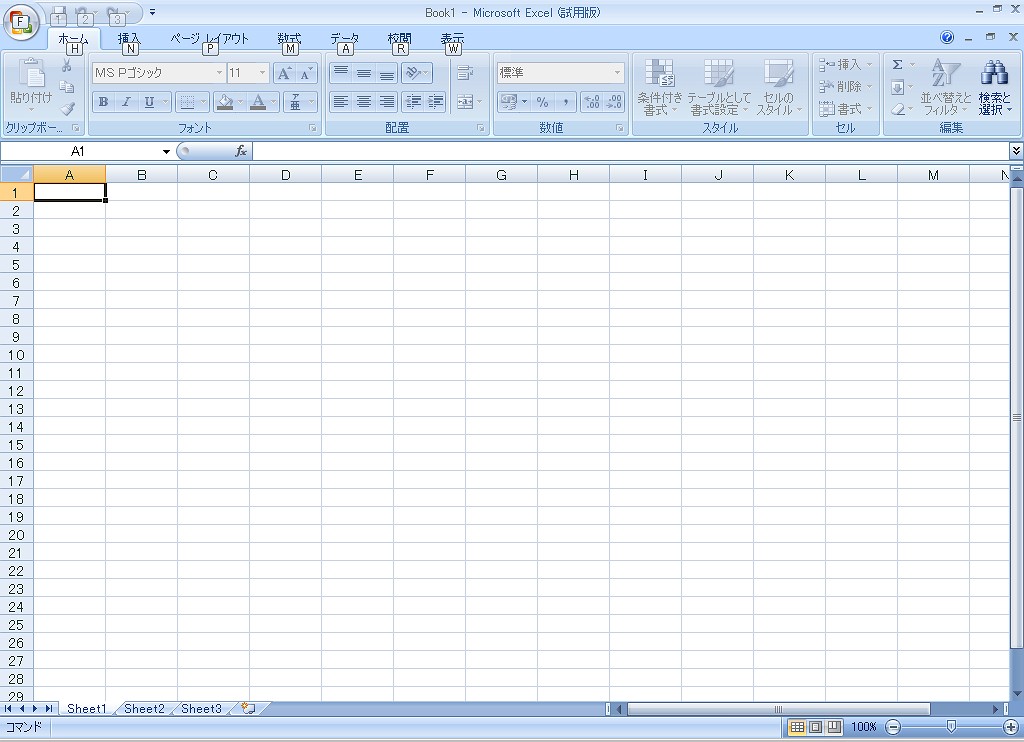Viewport: 1024px width, 742px height.
Task: Apply cell borders icon
Action: (187, 102)
